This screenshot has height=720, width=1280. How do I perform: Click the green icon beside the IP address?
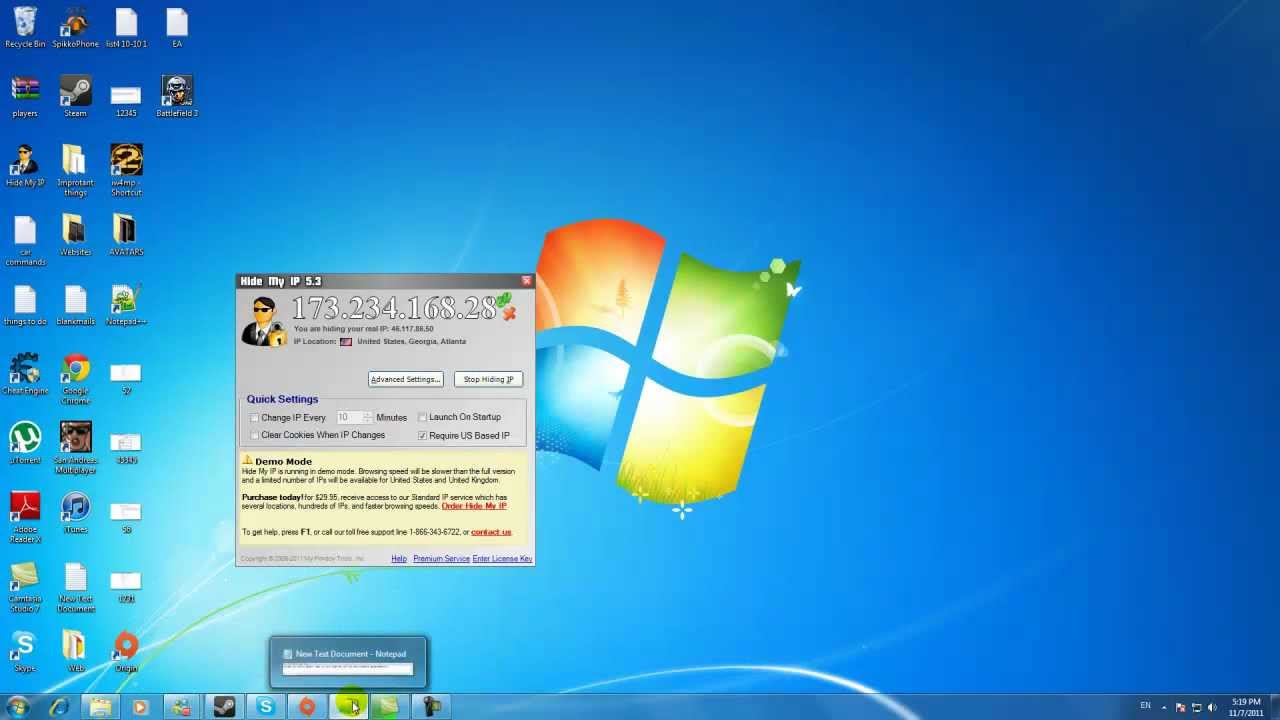pos(504,299)
